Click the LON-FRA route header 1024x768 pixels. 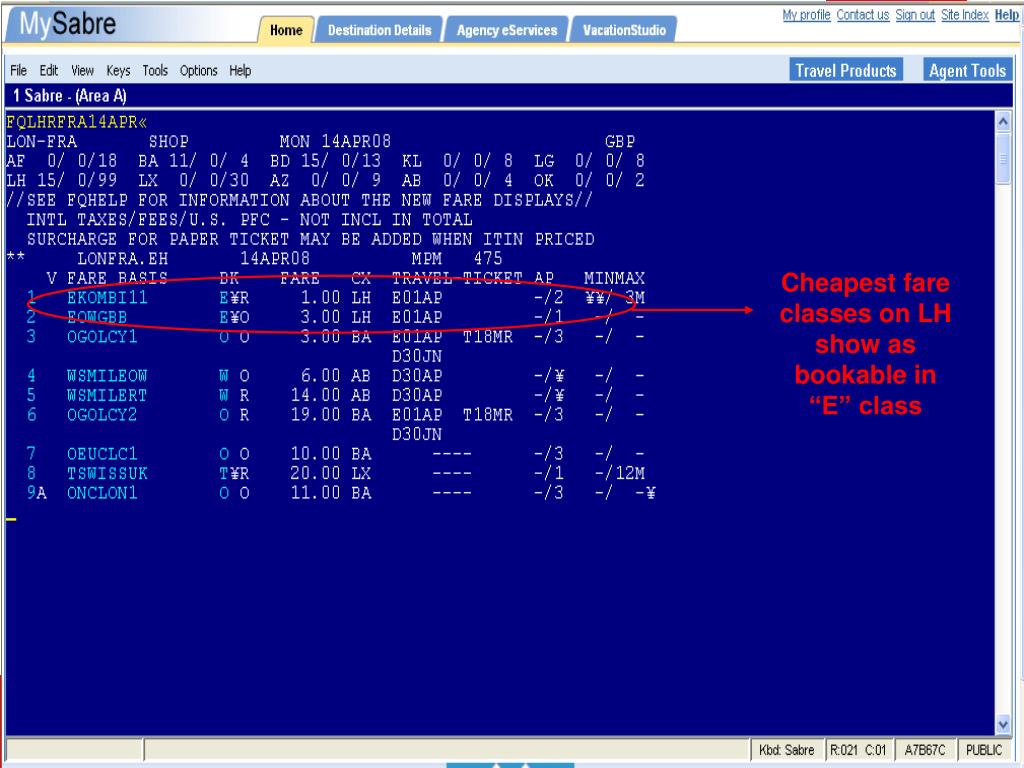(x=41, y=142)
